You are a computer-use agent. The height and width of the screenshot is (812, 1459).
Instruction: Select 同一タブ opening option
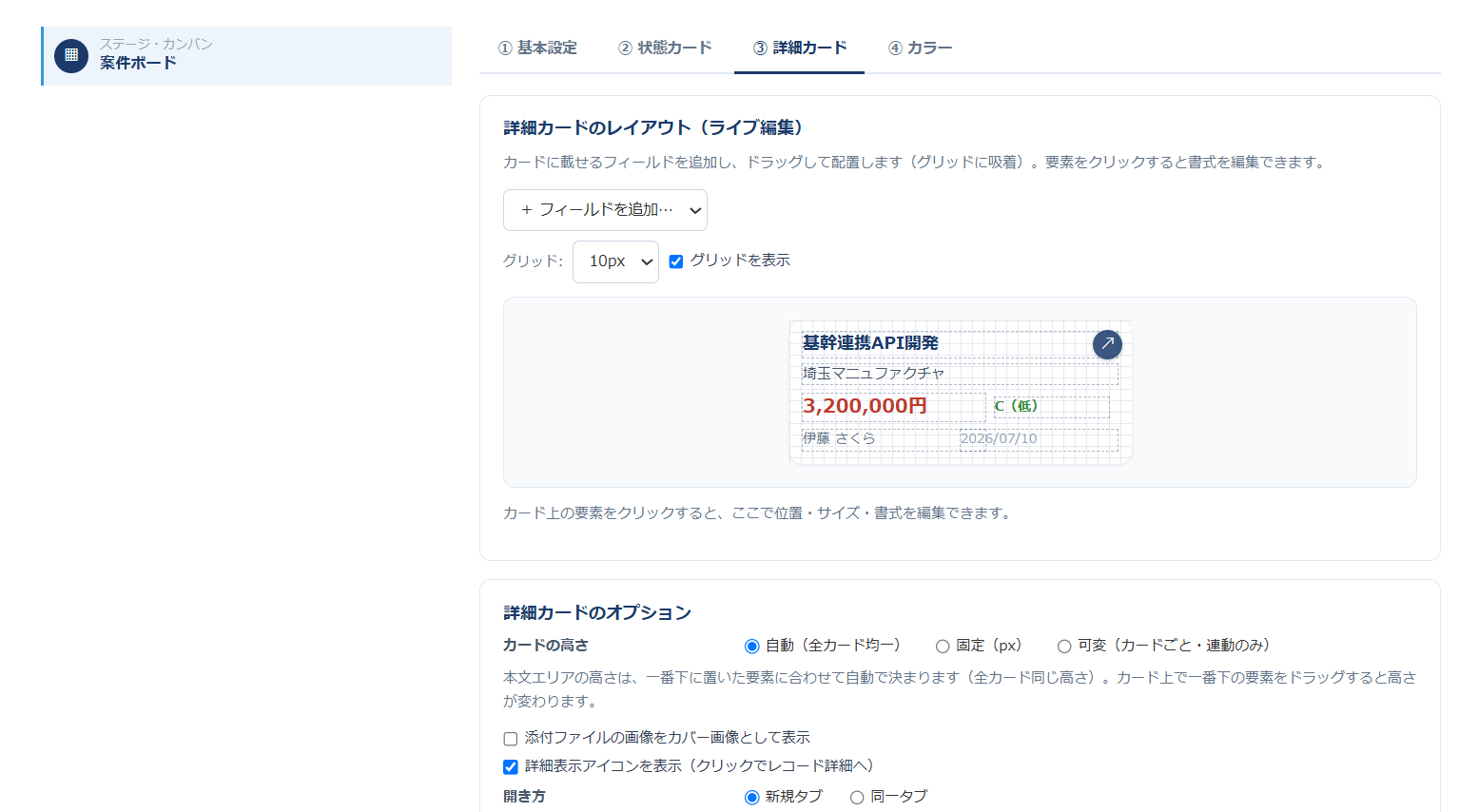click(x=857, y=798)
